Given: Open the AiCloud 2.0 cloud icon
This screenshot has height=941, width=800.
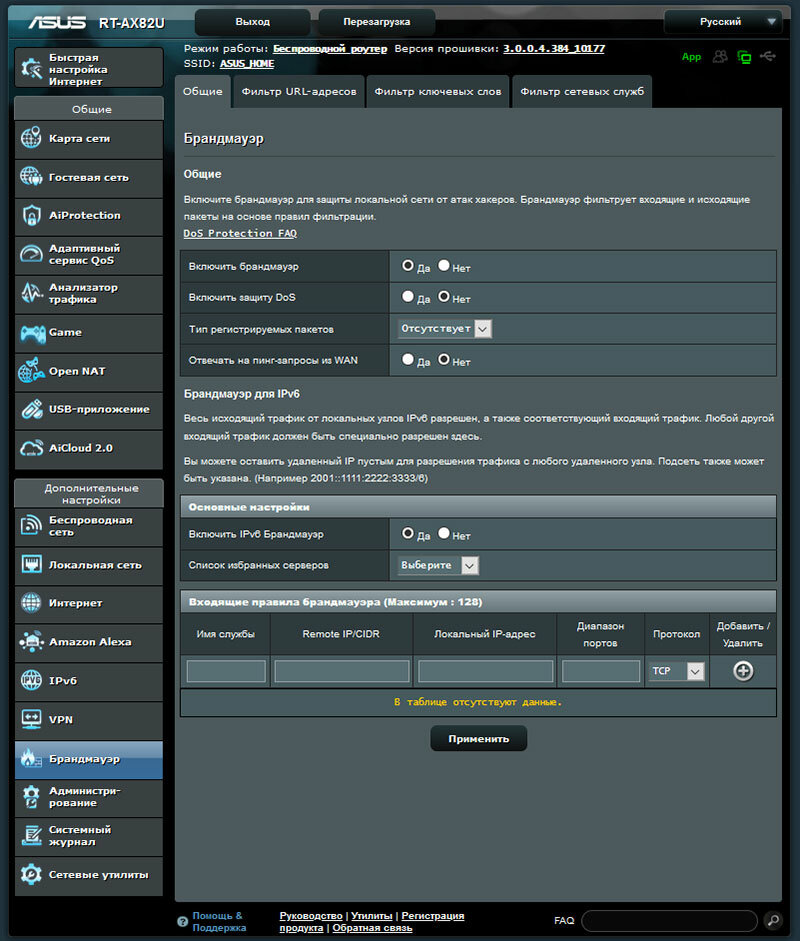Looking at the screenshot, I should [x=31, y=448].
